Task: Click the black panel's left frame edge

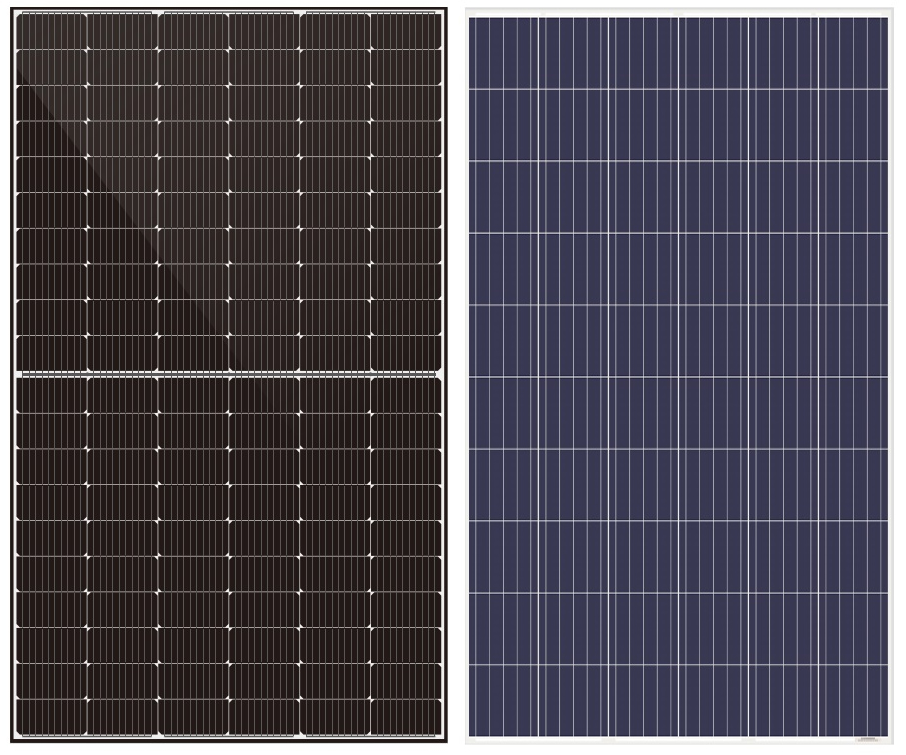Action: click(12, 375)
